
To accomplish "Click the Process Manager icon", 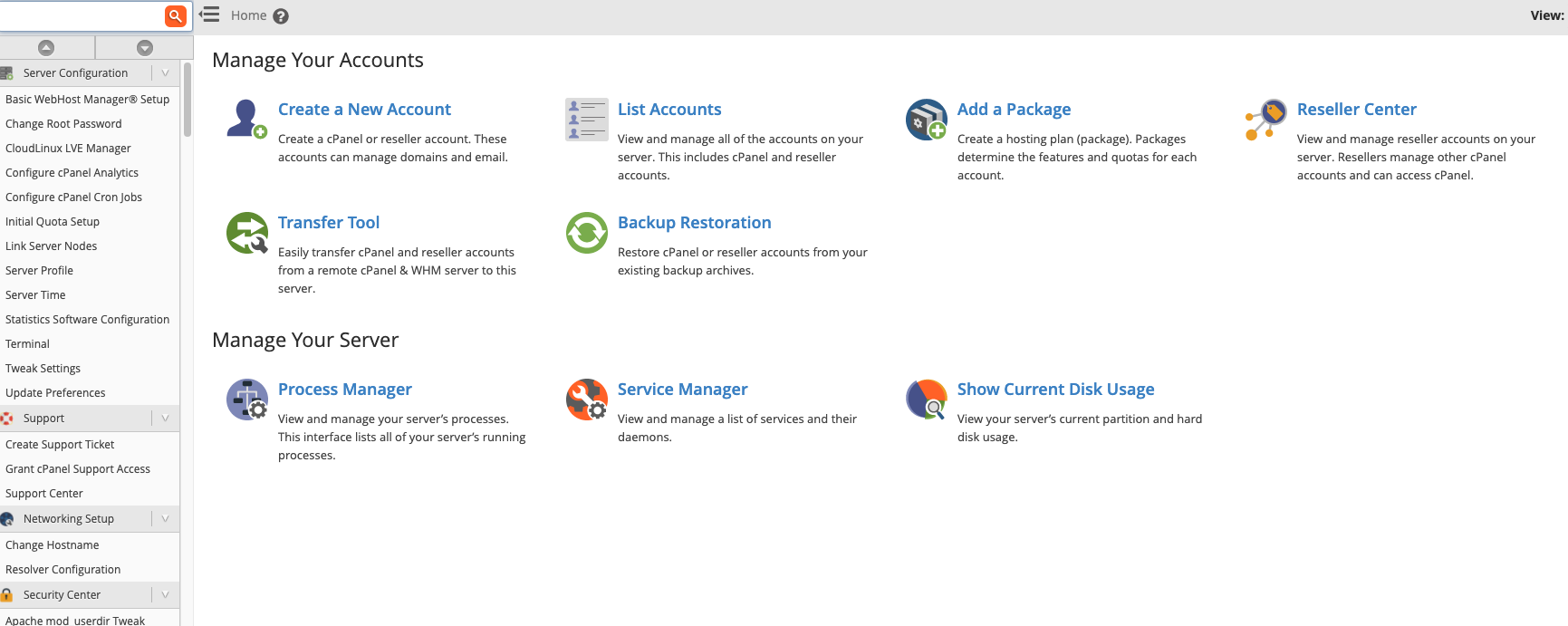I will point(247,400).
